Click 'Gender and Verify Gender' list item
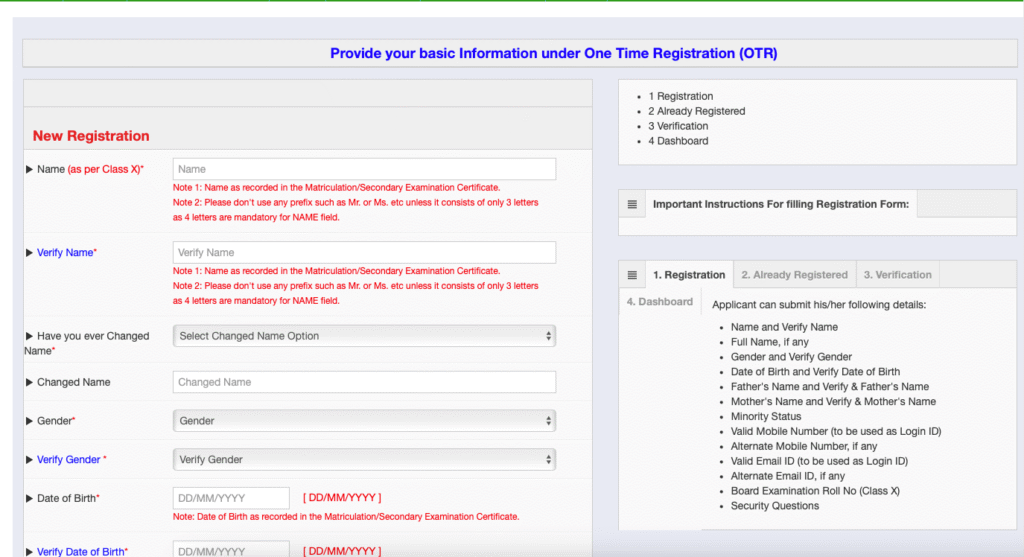The image size is (1024, 557). (x=792, y=357)
